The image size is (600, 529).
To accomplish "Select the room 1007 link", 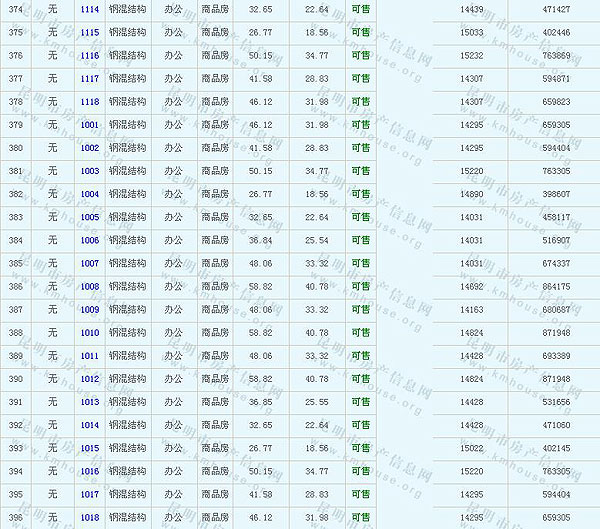I will coord(90,263).
